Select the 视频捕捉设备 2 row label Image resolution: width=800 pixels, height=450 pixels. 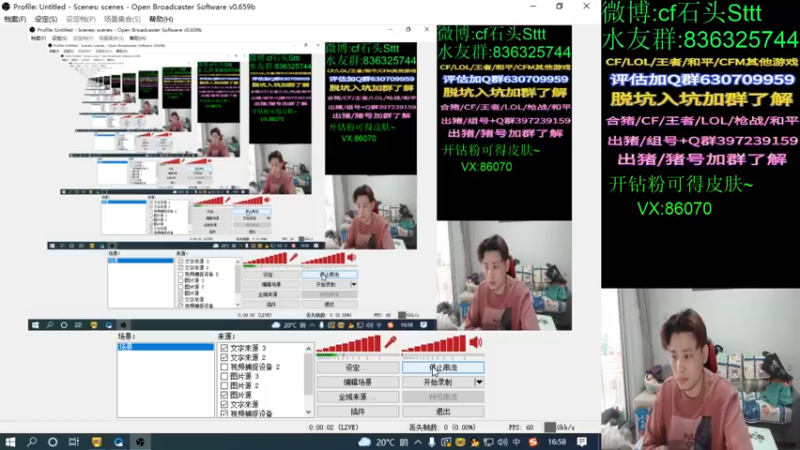click(x=255, y=367)
